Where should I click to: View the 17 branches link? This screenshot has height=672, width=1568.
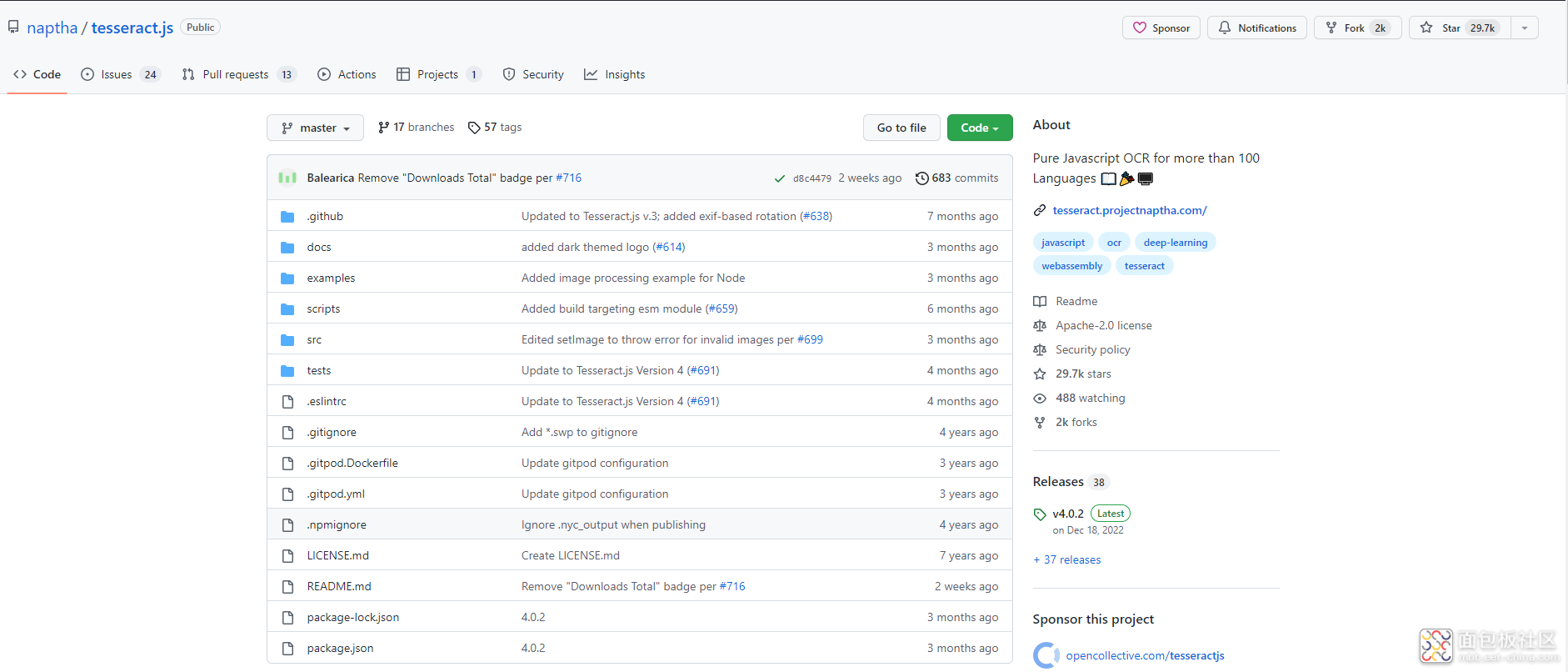[x=416, y=127]
